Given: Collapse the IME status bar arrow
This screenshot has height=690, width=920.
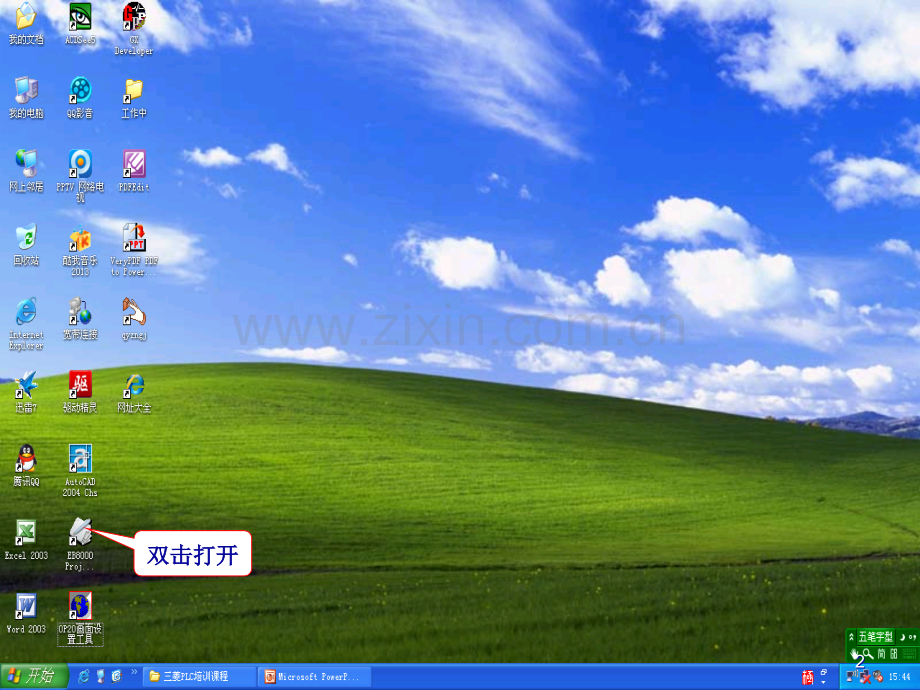Looking at the screenshot, I should tap(851, 637).
